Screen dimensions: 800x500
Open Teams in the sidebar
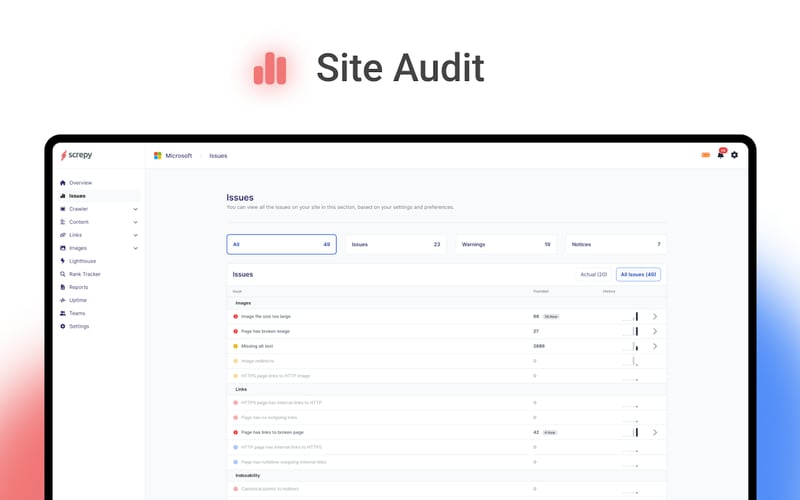tap(77, 313)
